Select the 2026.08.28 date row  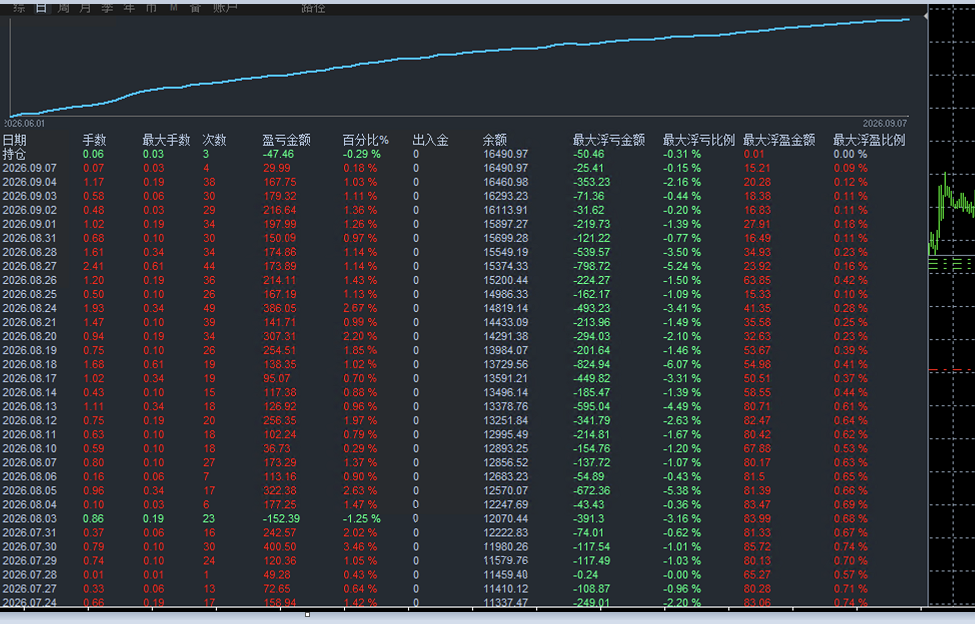pyautogui.click(x=29, y=252)
